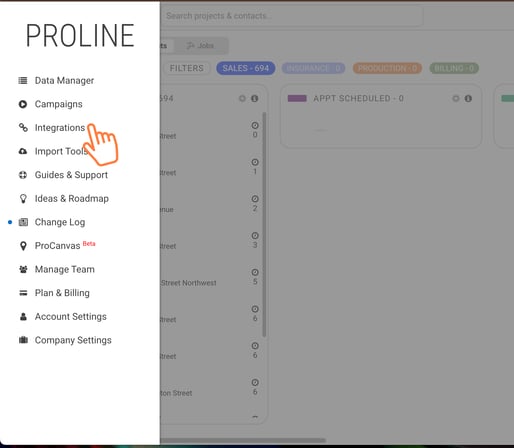Click the Manage Team people icon
The width and height of the screenshot is (514, 448).
tap(23, 269)
